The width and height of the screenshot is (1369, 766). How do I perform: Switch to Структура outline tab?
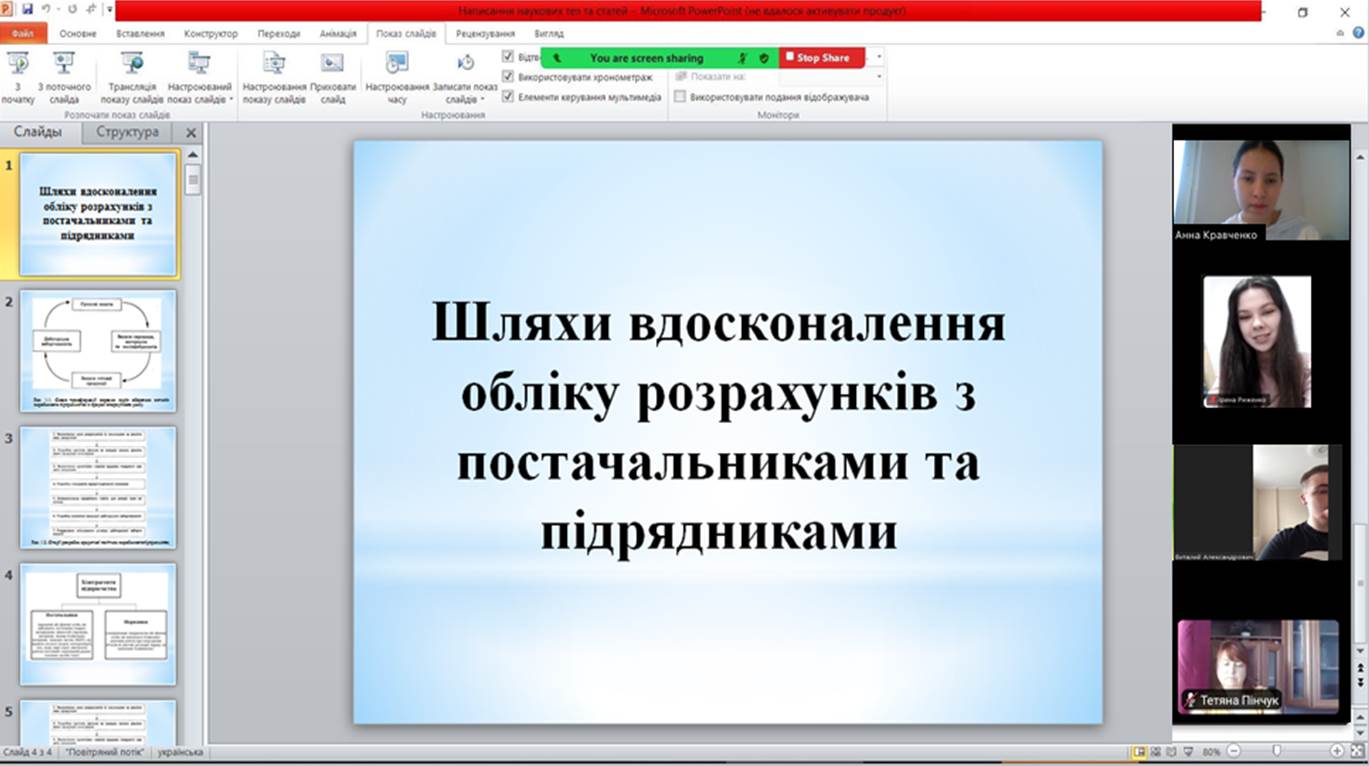point(127,132)
